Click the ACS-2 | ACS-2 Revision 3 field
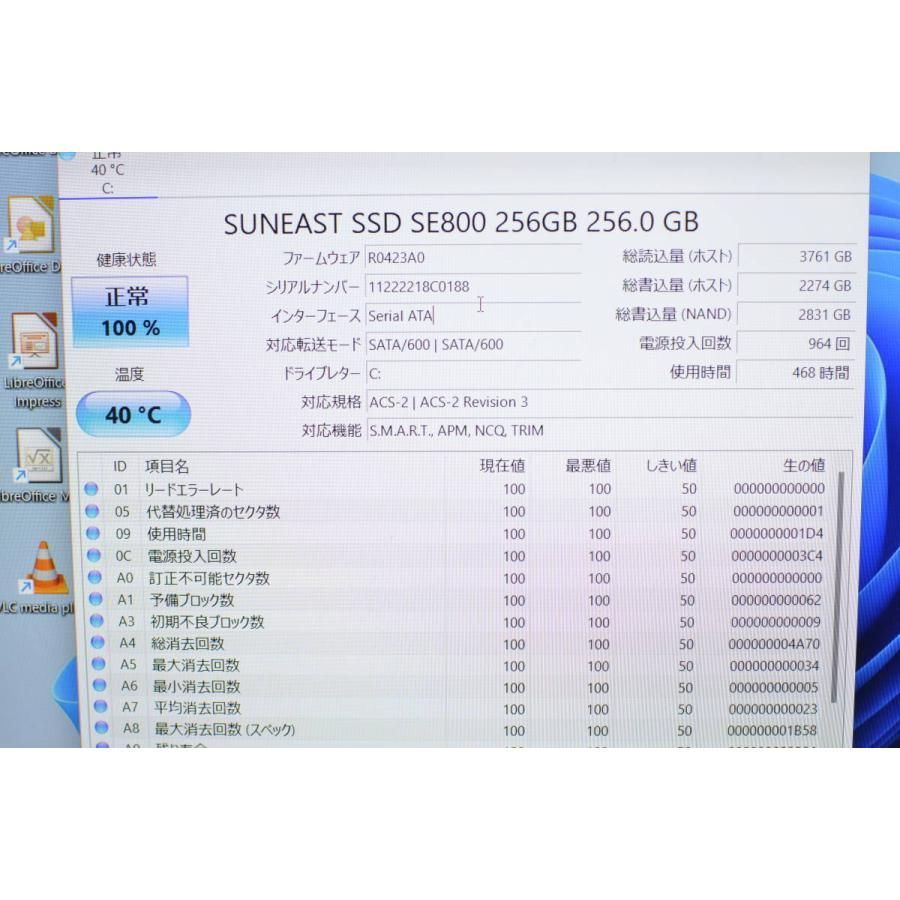The width and height of the screenshot is (900, 900). click(610, 402)
